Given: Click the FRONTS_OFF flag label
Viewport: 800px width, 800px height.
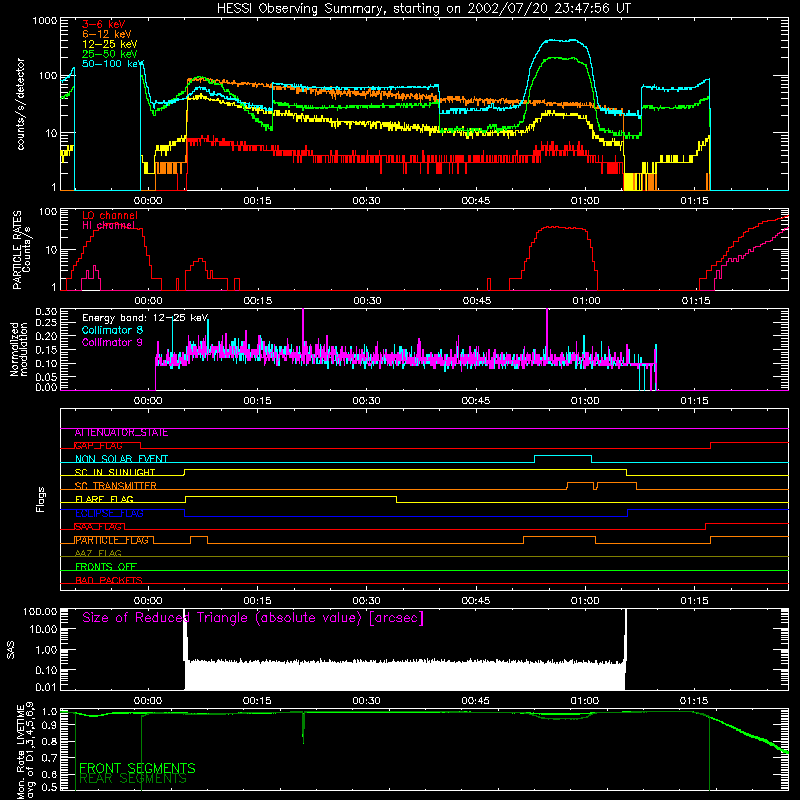Looking at the screenshot, I should (106, 567).
